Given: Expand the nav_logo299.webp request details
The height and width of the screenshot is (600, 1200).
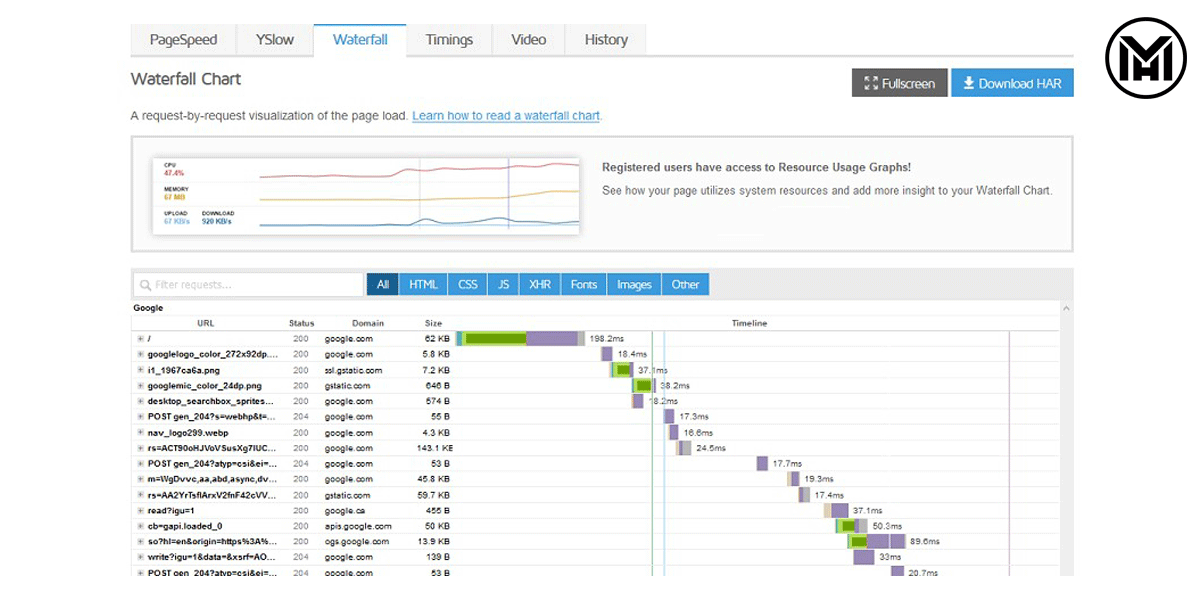Looking at the screenshot, I should tap(140, 432).
